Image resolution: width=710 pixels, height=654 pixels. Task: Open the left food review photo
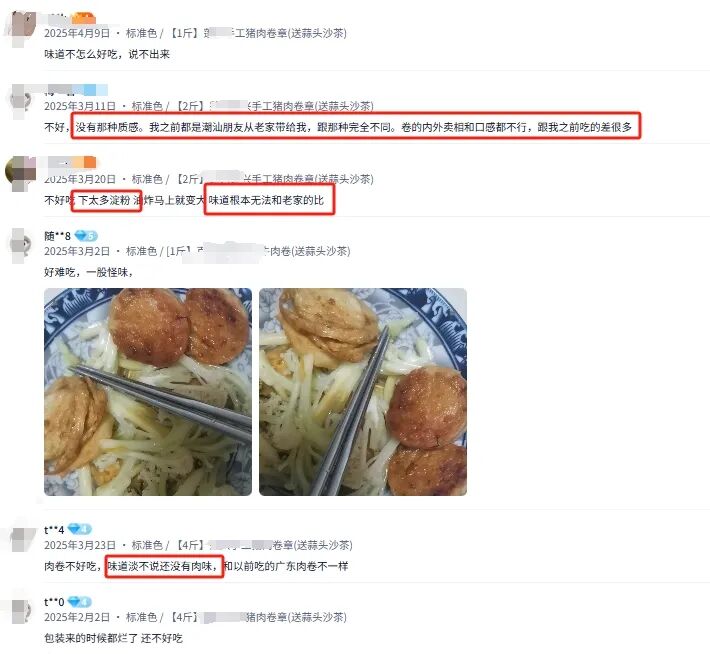148,392
